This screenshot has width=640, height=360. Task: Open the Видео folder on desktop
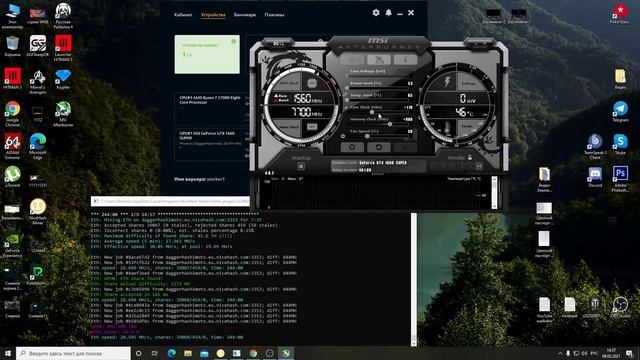pyautogui.click(x=620, y=78)
